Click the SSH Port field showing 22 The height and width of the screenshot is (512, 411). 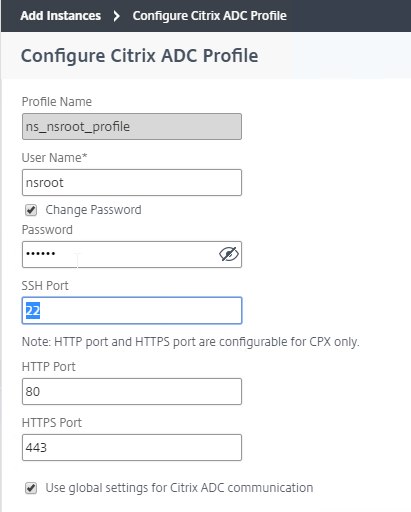[x=132, y=310]
